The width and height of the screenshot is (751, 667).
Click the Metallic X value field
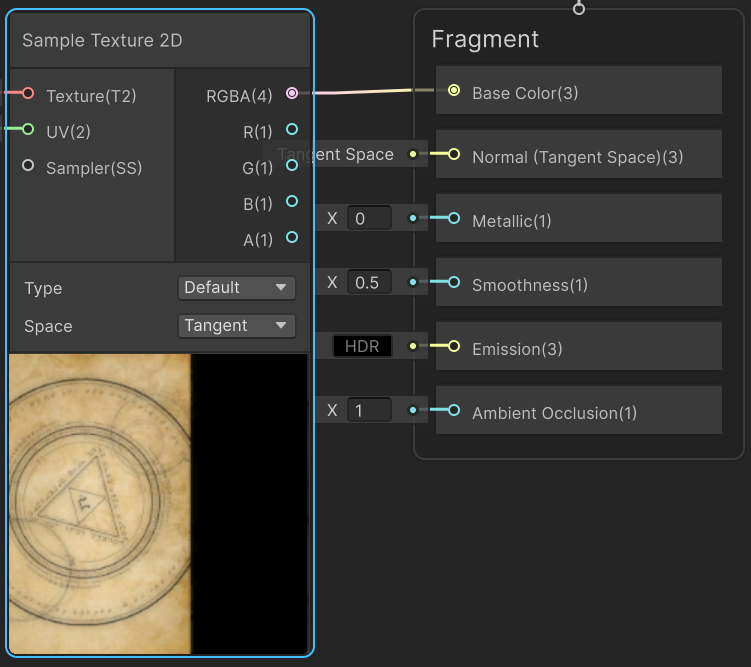tap(369, 218)
